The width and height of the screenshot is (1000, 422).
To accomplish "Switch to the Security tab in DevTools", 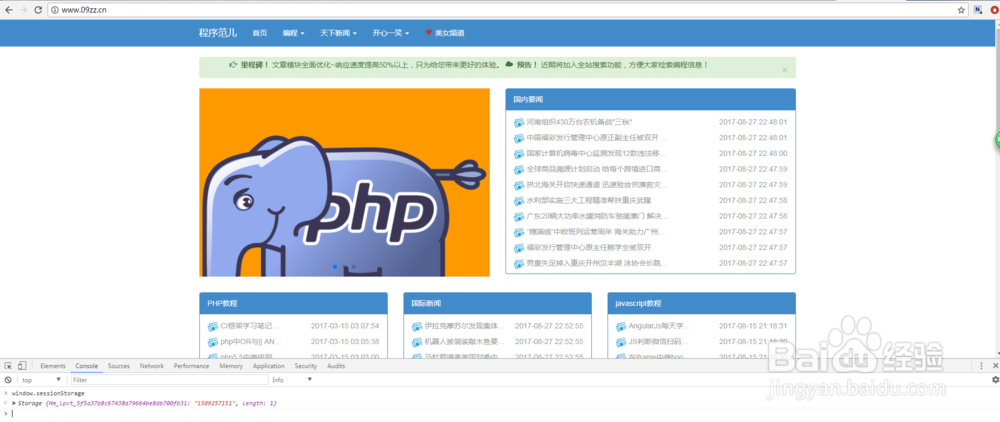I will point(306,366).
